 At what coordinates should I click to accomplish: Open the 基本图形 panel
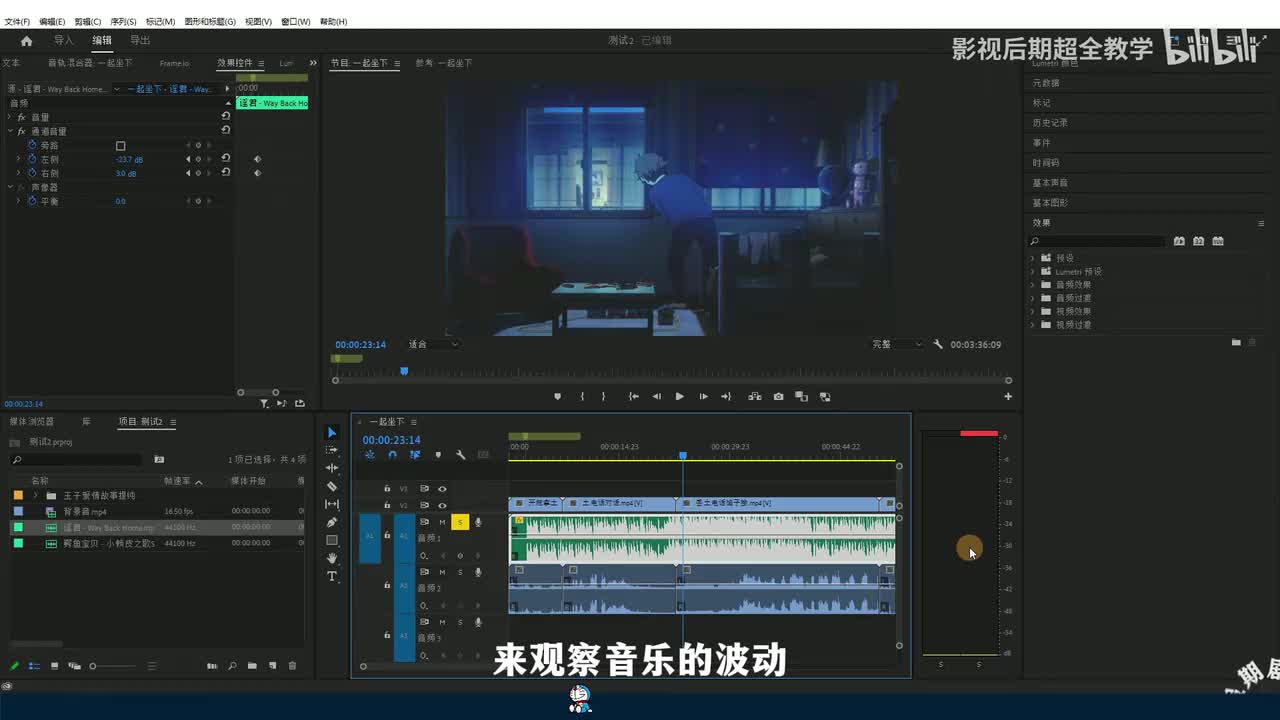(1050, 203)
